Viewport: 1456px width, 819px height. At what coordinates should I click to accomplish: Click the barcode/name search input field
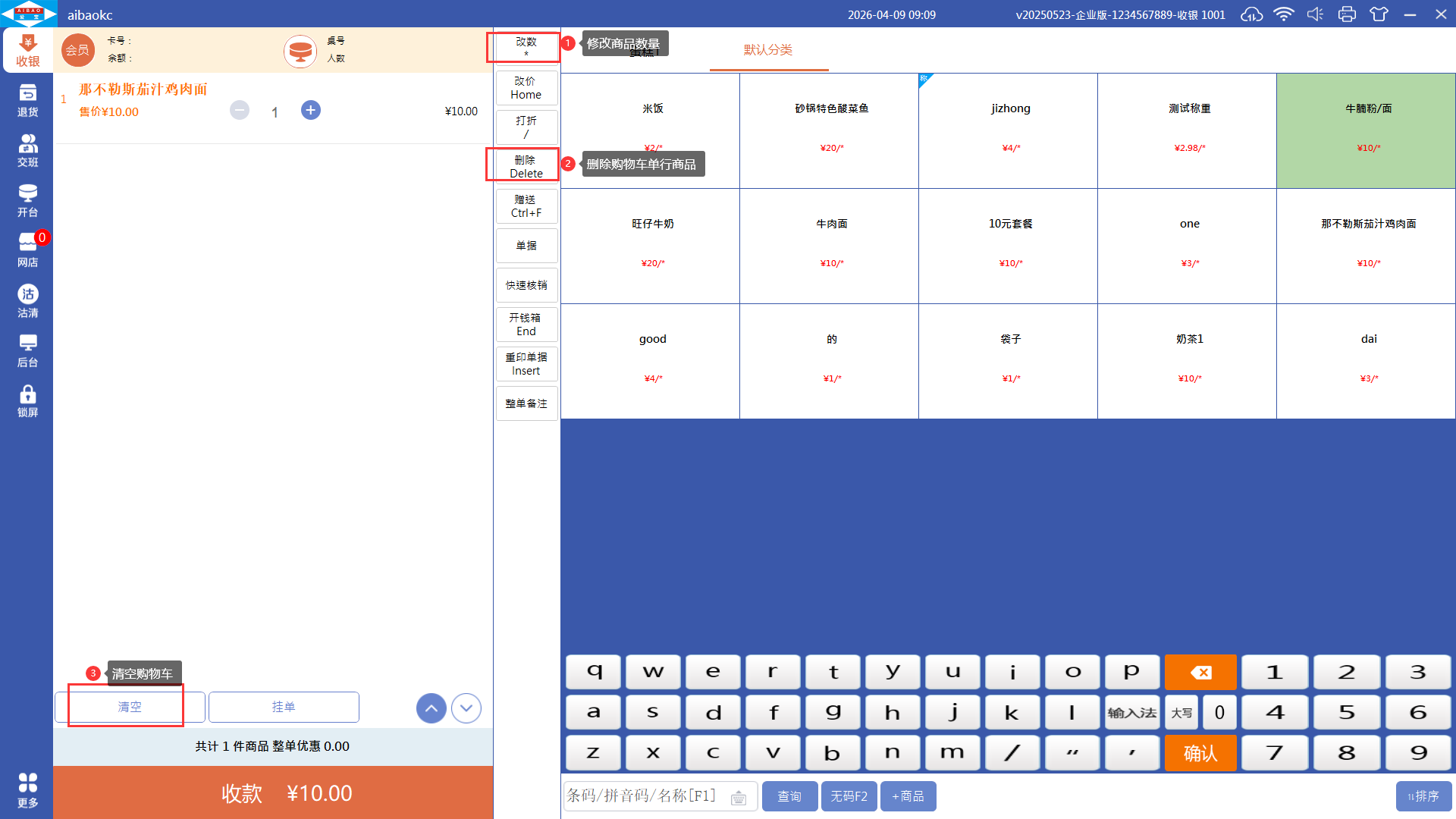tap(645, 796)
